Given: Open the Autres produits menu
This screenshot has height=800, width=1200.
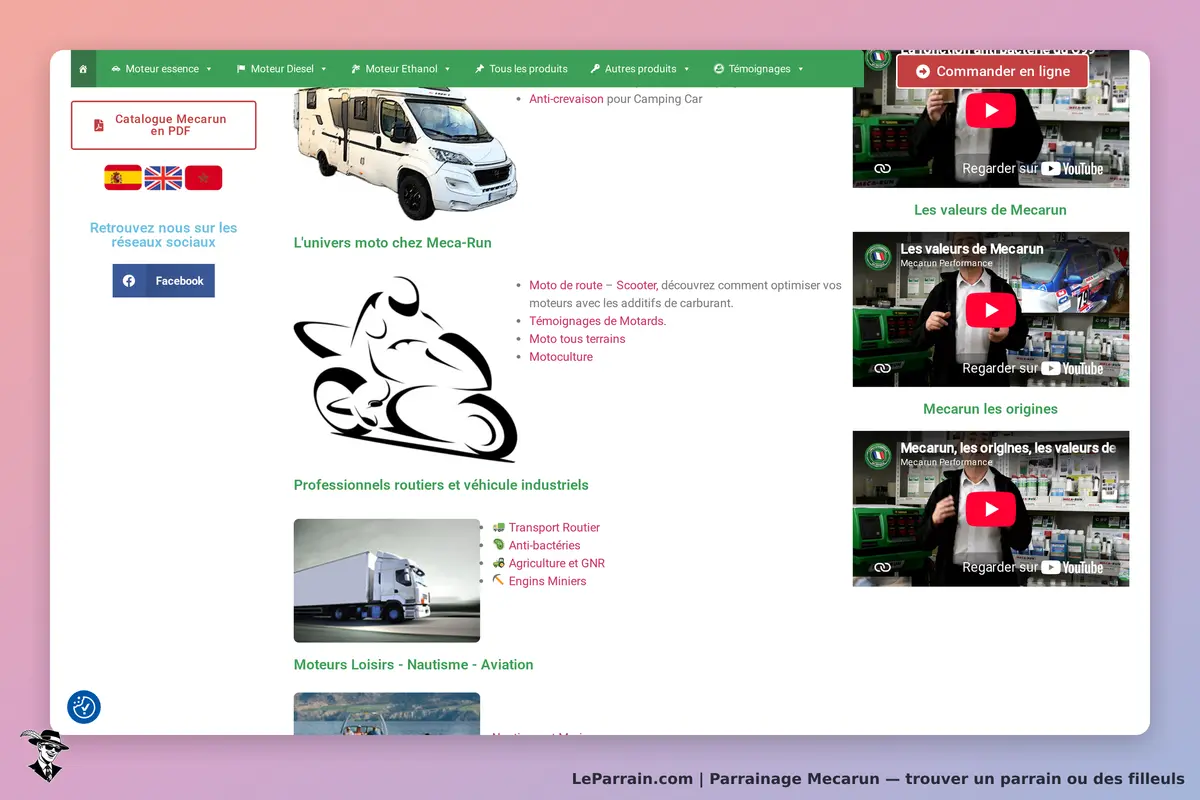Looking at the screenshot, I should [x=640, y=69].
